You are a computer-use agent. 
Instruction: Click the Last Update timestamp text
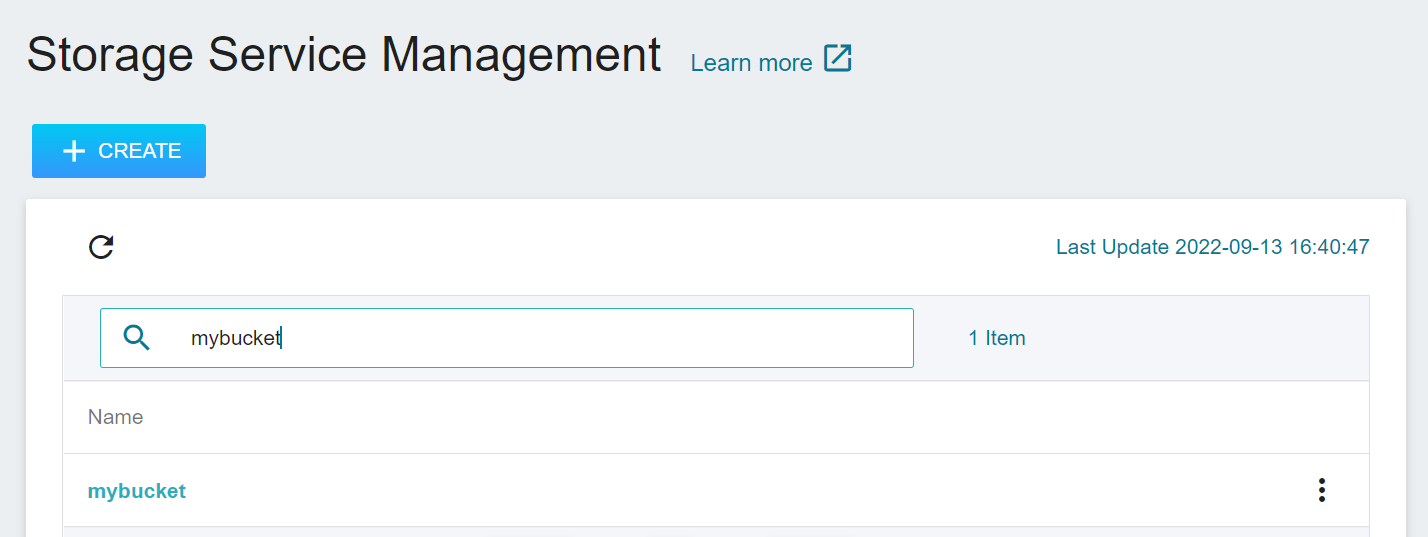(1212, 247)
